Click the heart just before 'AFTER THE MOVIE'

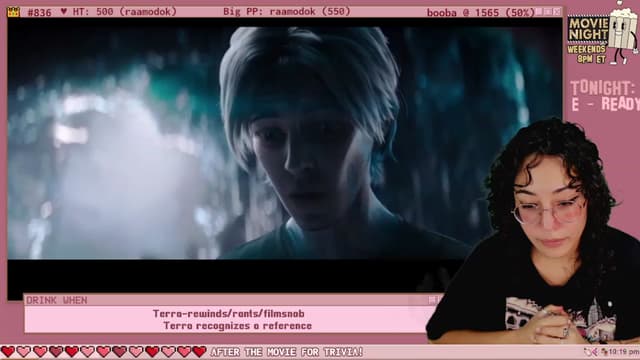[199, 351]
